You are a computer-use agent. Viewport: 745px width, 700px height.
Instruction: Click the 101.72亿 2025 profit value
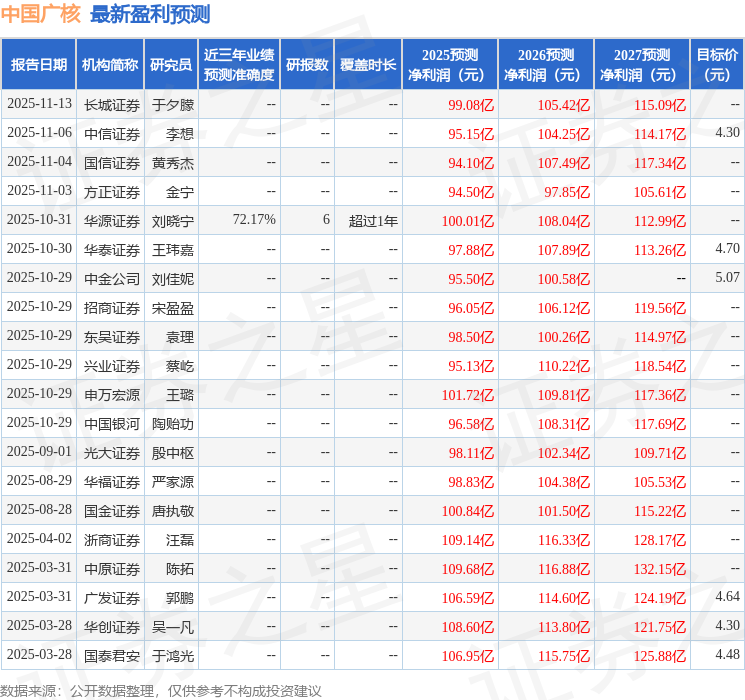468,395
